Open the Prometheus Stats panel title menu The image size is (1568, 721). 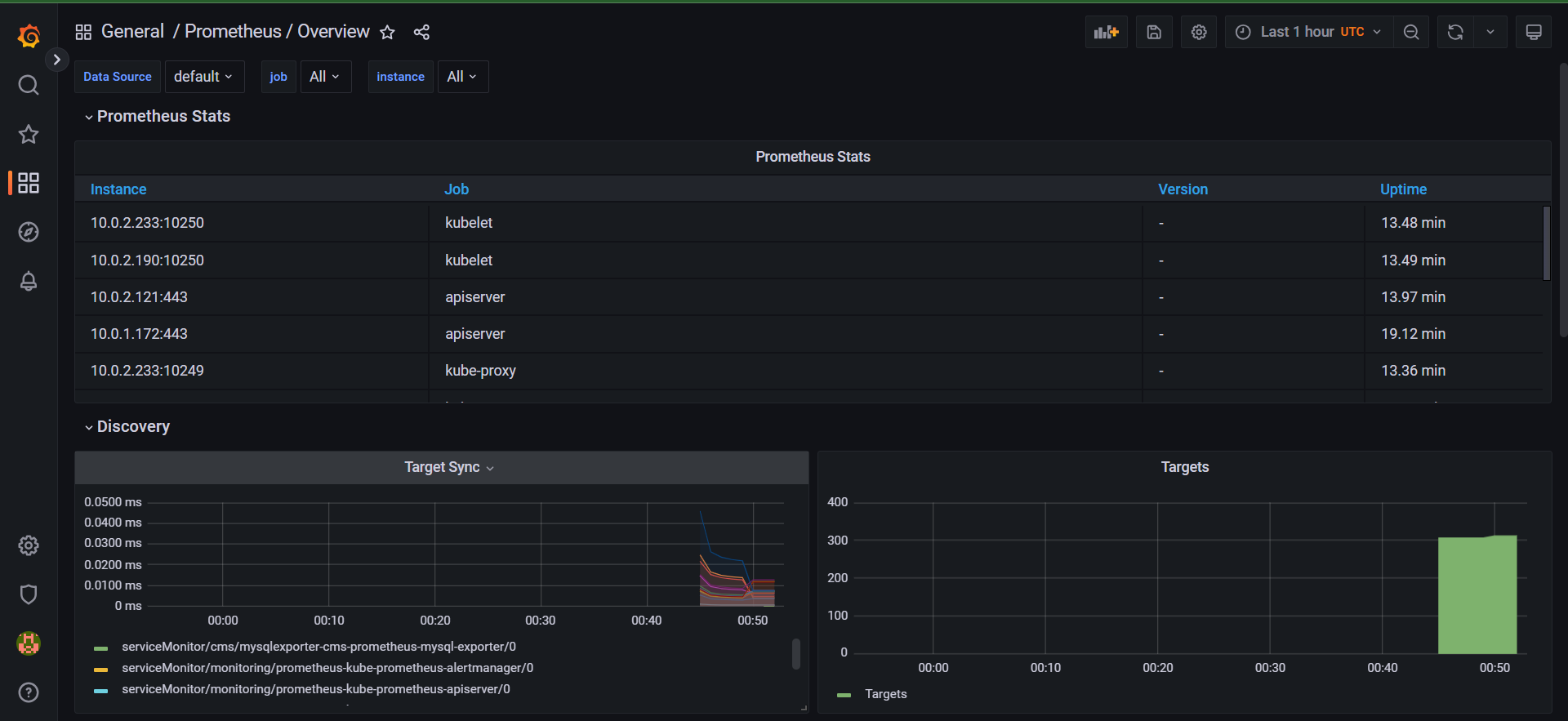coord(813,157)
